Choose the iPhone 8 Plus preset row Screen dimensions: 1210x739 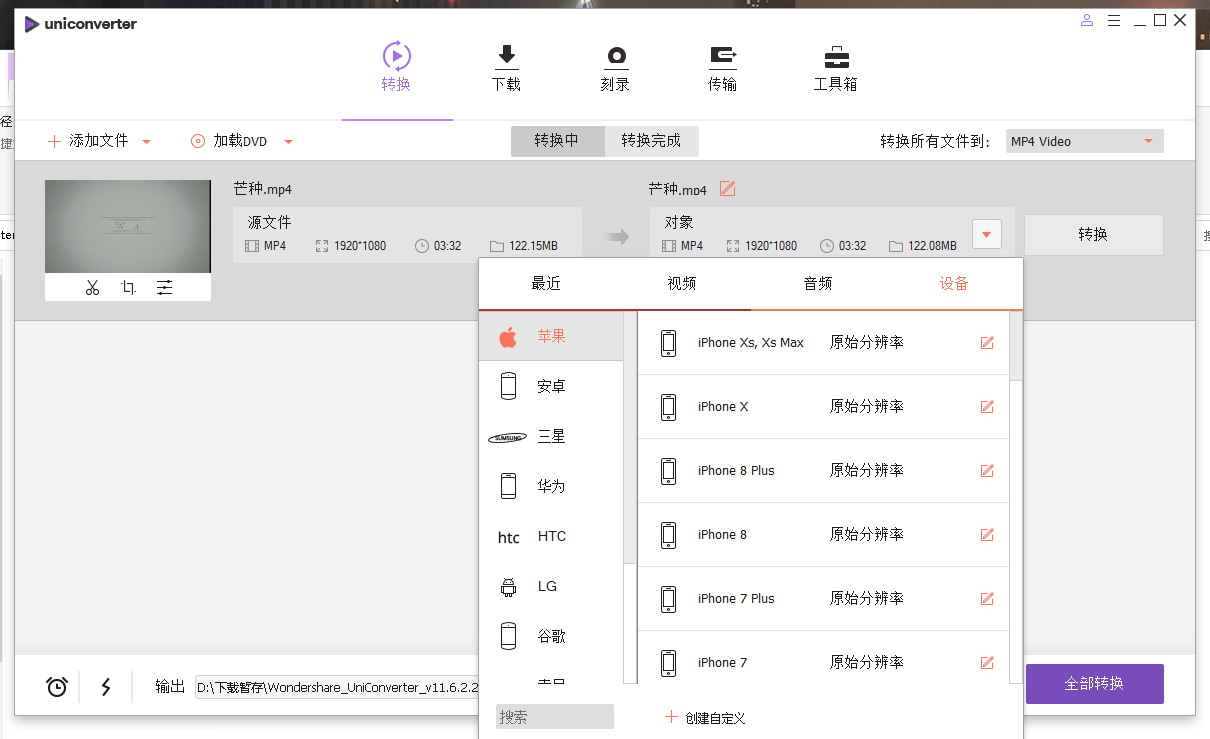click(823, 471)
